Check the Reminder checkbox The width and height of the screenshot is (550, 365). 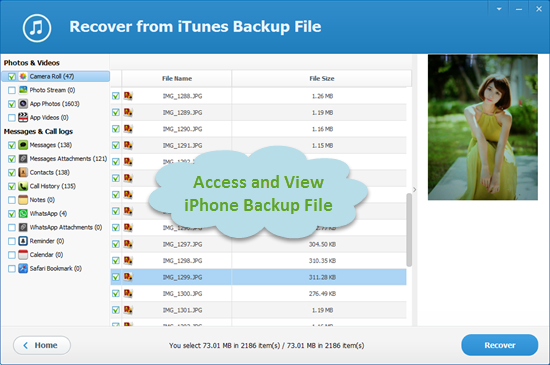(x=12, y=241)
